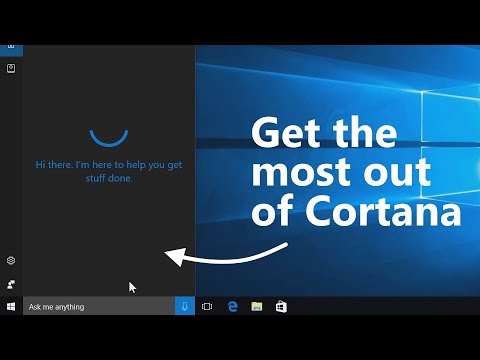
Task: Click Cortana's blue smile ring
Action: point(109,138)
